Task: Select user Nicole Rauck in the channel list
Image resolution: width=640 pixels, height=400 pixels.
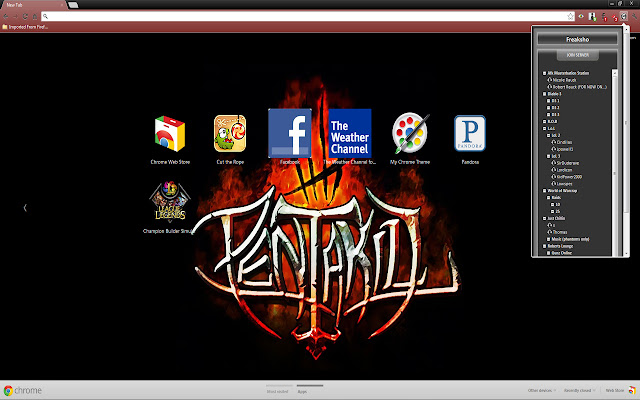Action: point(564,80)
